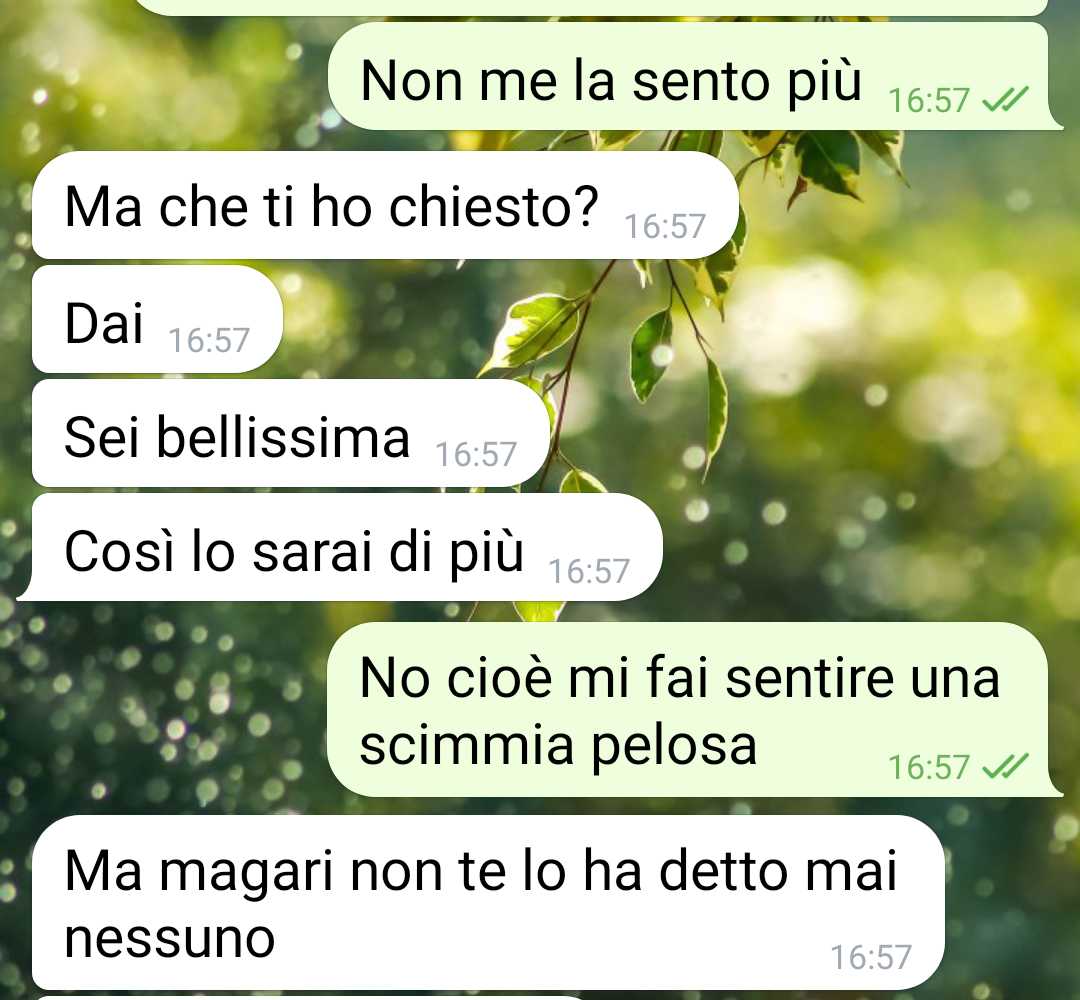1080x1000 pixels.
Task: Tap the 'Dai' message bubble
Action: (x=158, y=320)
